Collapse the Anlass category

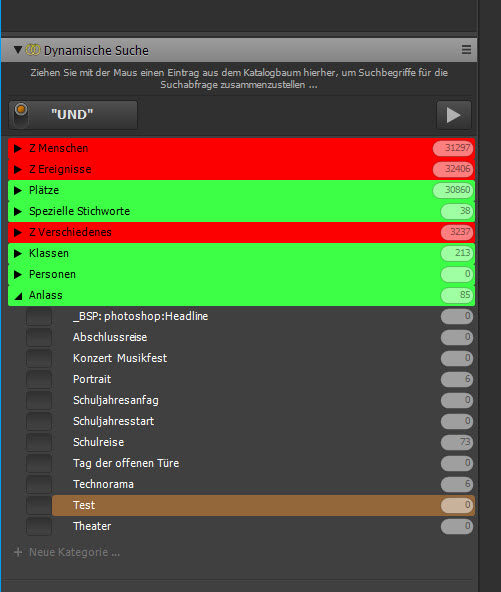point(18,296)
